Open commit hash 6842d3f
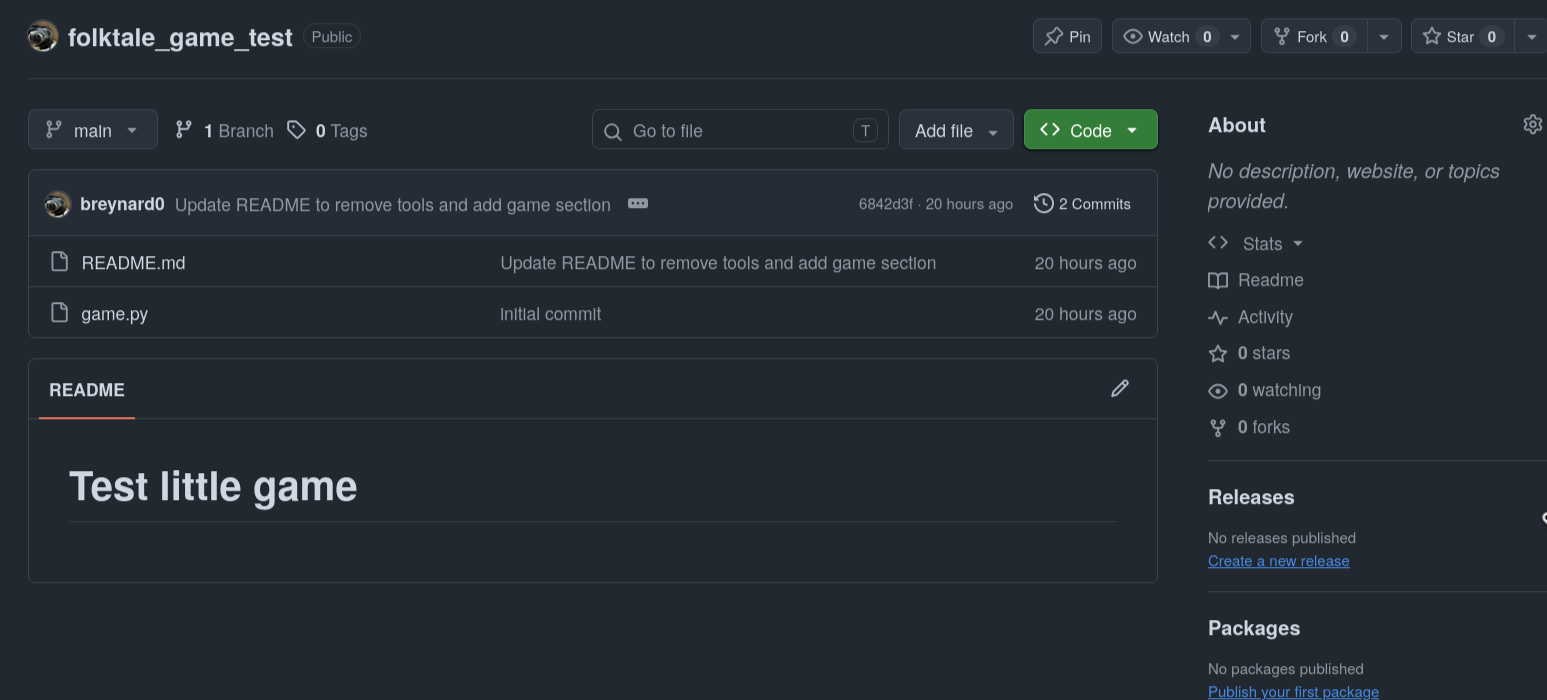Viewport: 1547px width, 700px height. (885, 204)
